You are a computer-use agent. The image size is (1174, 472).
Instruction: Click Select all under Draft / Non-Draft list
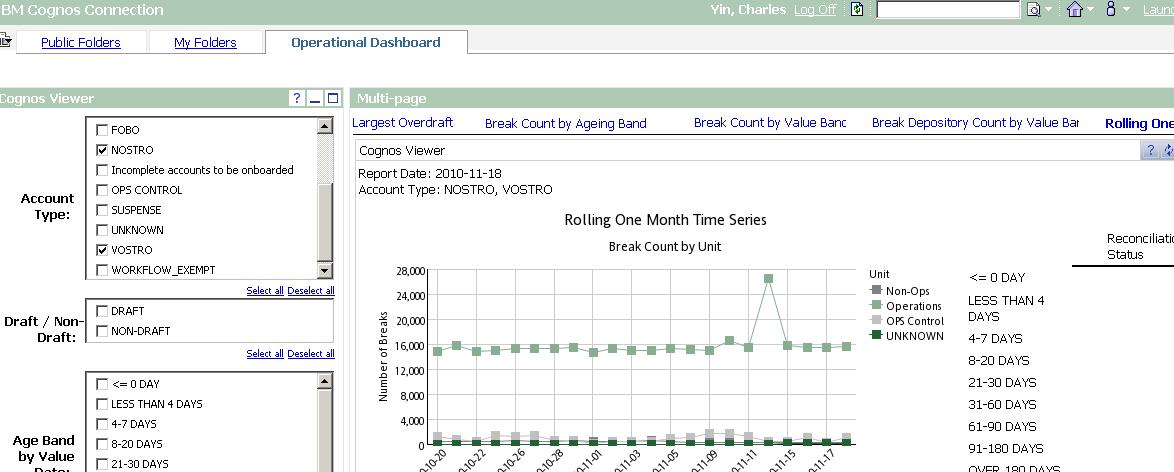tap(265, 354)
